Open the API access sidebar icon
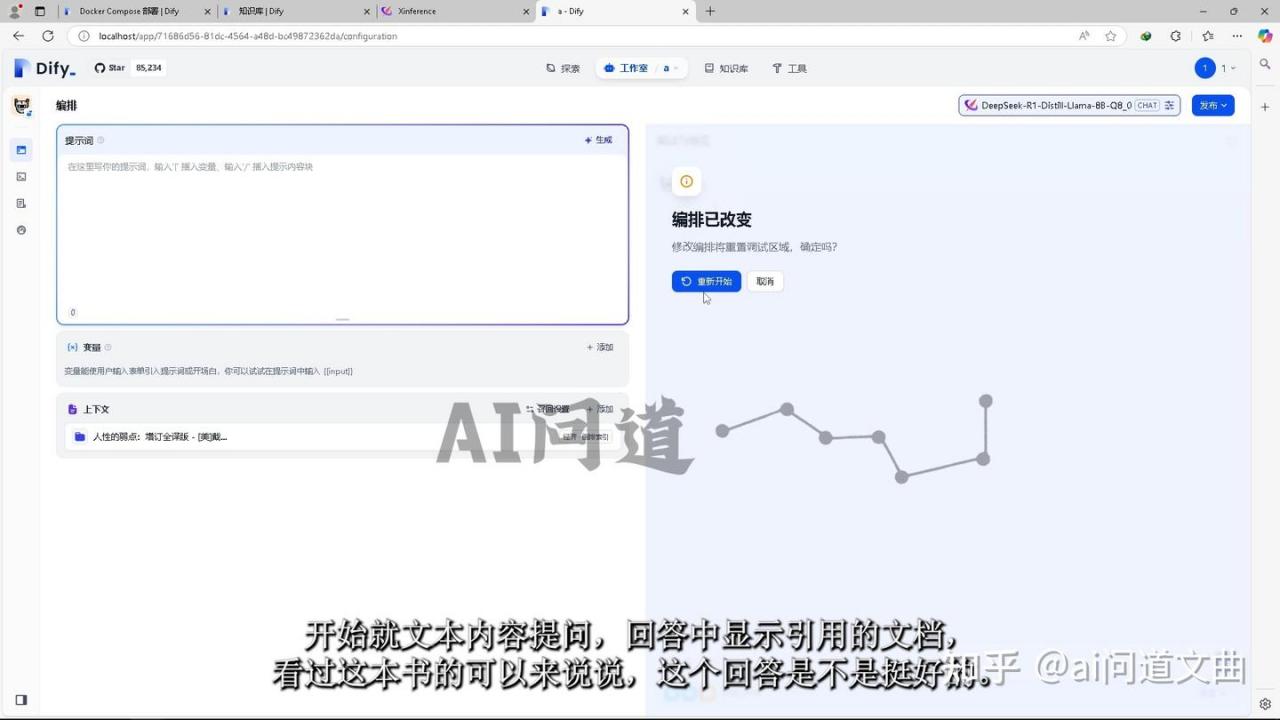 [x=21, y=177]
